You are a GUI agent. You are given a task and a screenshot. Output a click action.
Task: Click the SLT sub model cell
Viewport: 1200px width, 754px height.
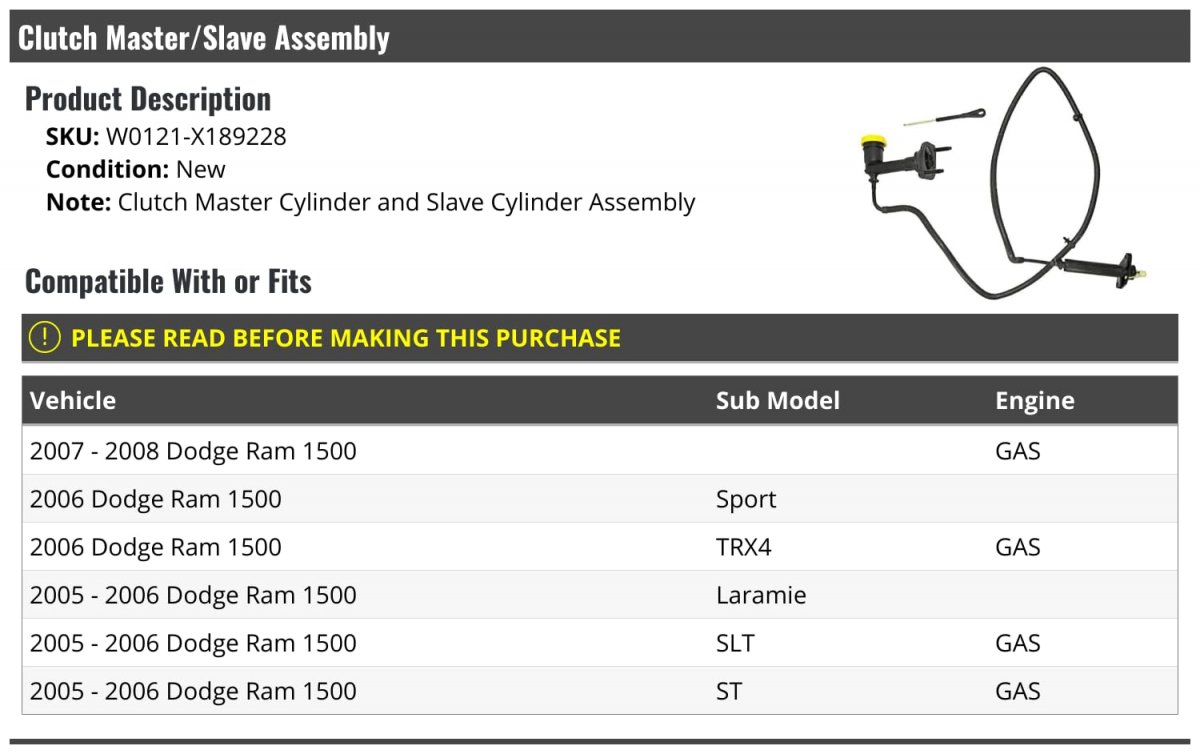click(735, 643)
